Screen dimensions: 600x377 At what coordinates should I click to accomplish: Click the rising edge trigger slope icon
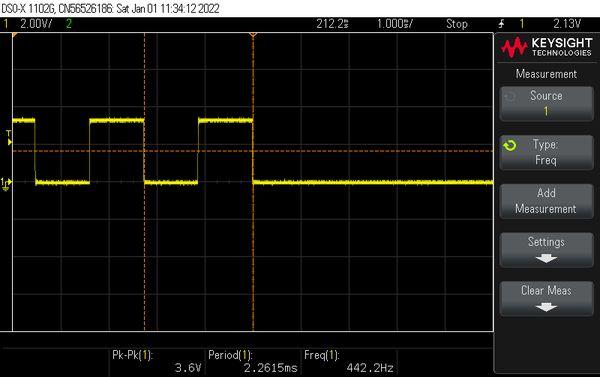click(x=501, y=24)
